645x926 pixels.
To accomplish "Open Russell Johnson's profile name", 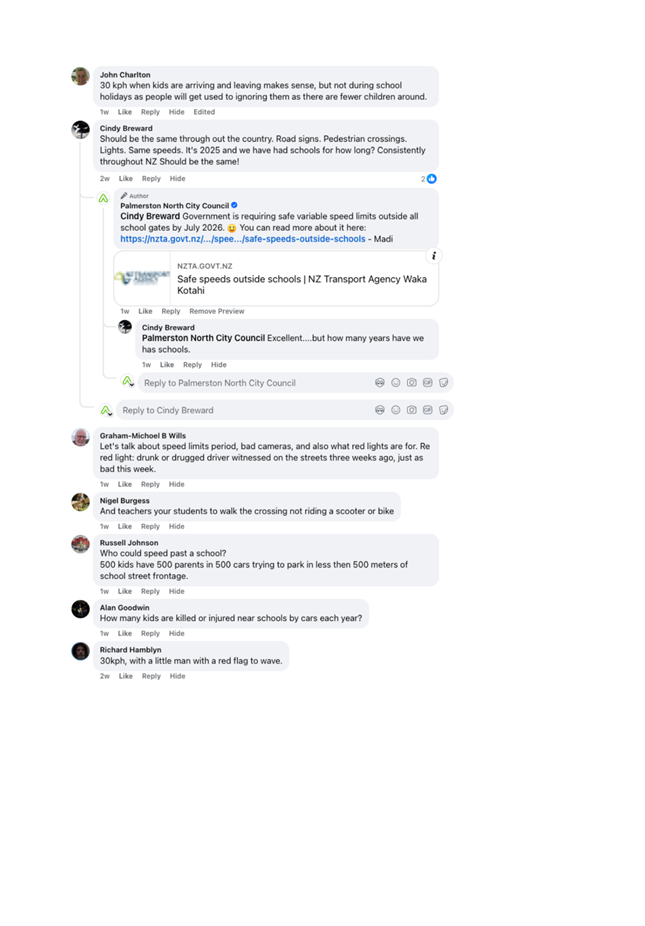I will [x=129, y=543].
